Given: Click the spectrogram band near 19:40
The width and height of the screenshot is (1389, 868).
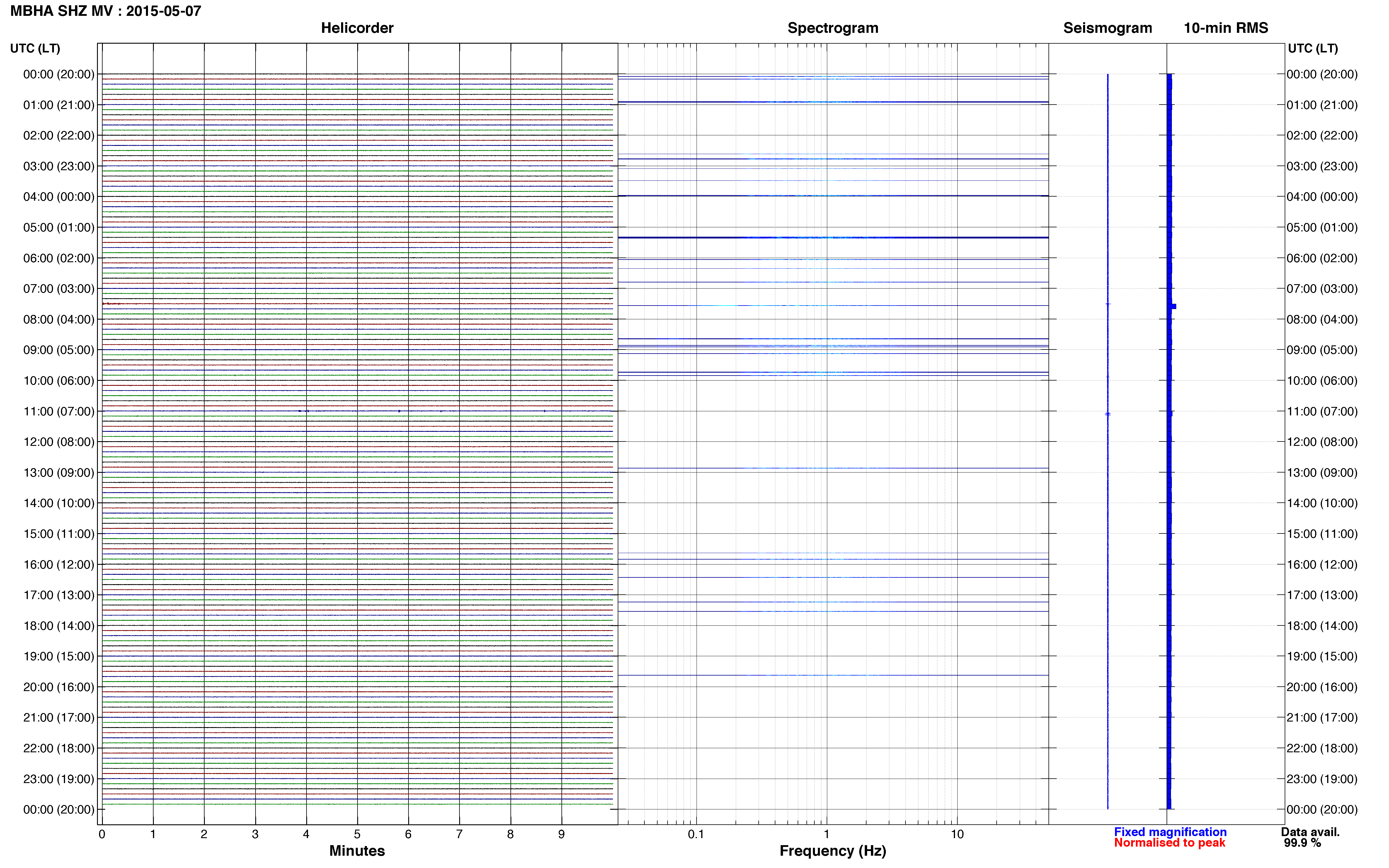Looking at the screenshot, I should pyautogui.click(x=833, y=675).
